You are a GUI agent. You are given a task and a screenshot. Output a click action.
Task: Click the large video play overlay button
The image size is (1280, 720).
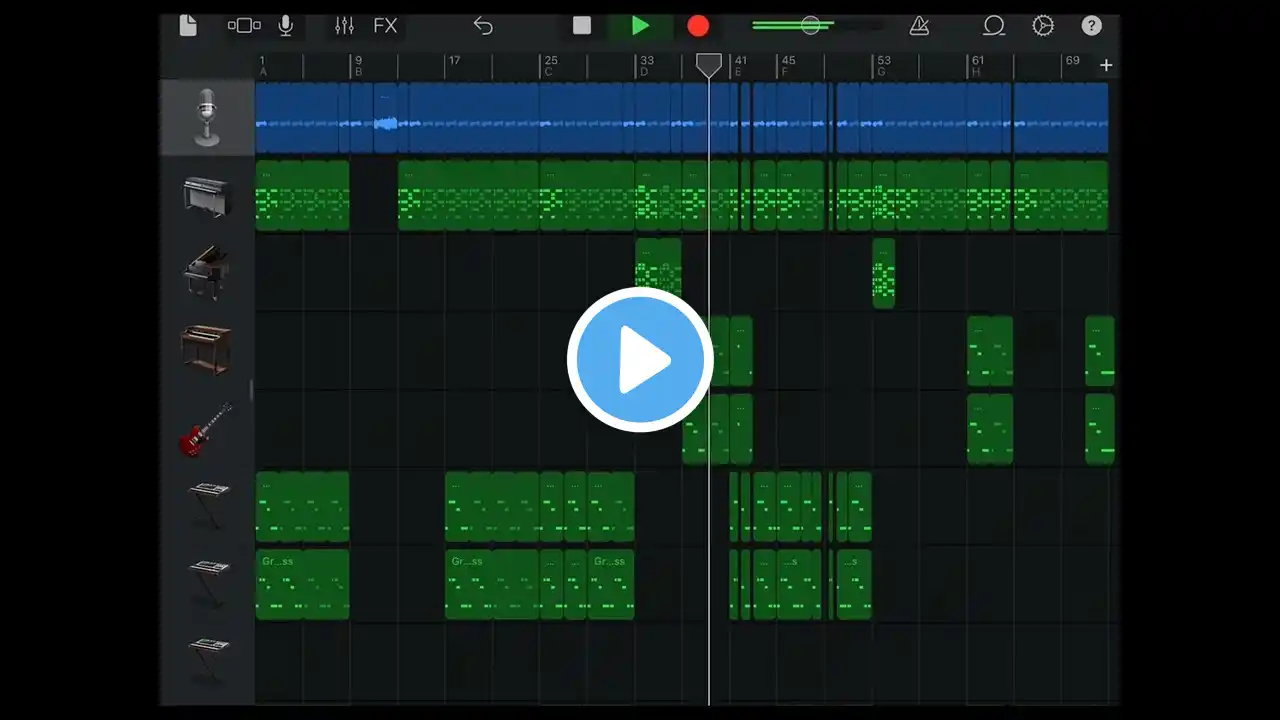(640, 360)
